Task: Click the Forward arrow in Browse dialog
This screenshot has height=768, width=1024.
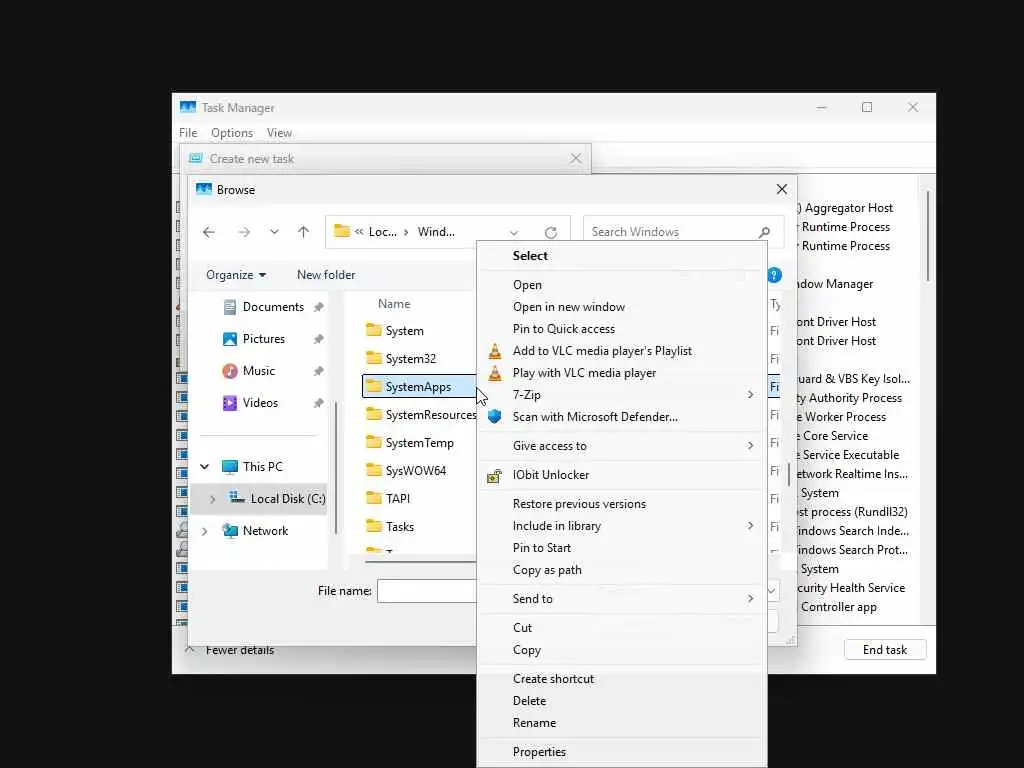Action: pyautogui.click(x=244, y=232)
